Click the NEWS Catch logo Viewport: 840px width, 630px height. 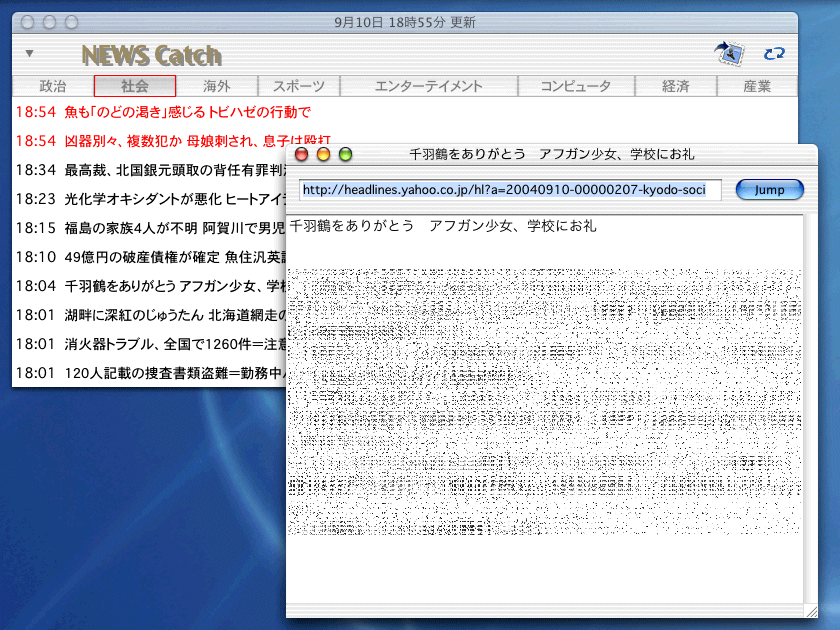(151, 55)
